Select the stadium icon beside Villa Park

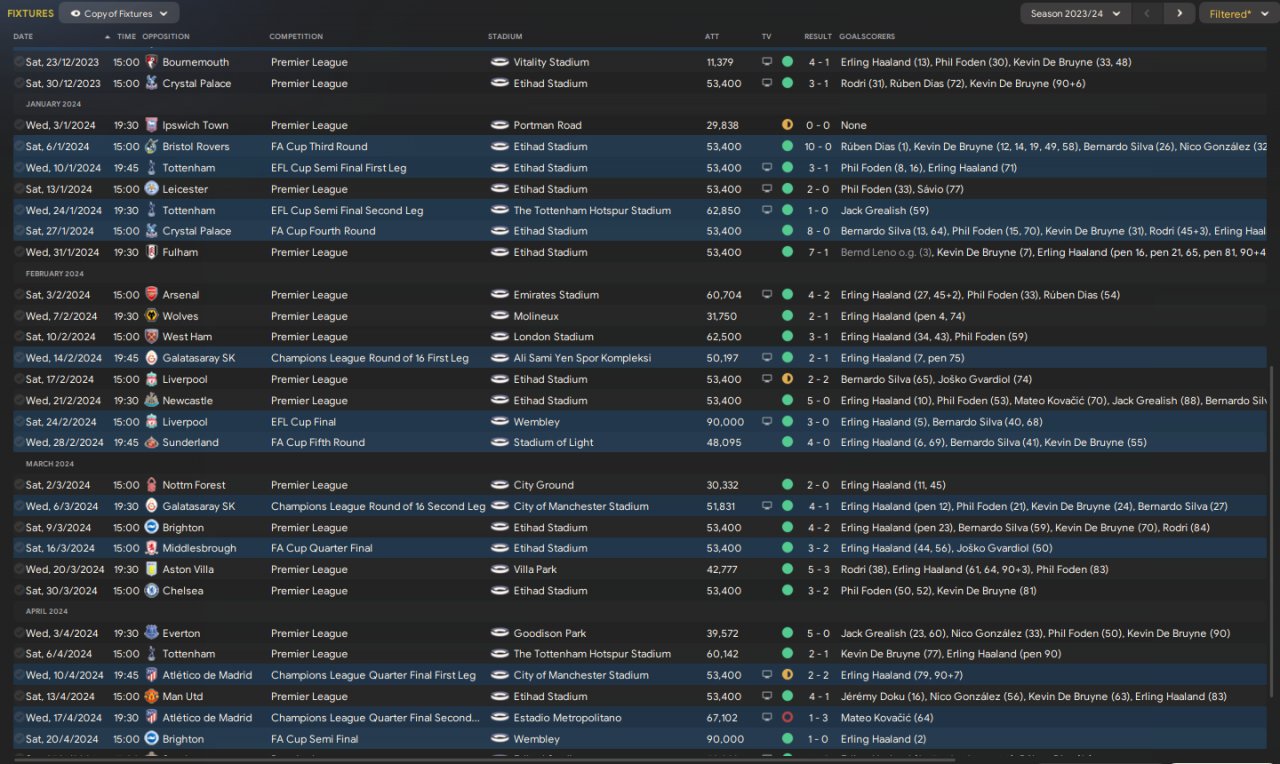(500, 569)
